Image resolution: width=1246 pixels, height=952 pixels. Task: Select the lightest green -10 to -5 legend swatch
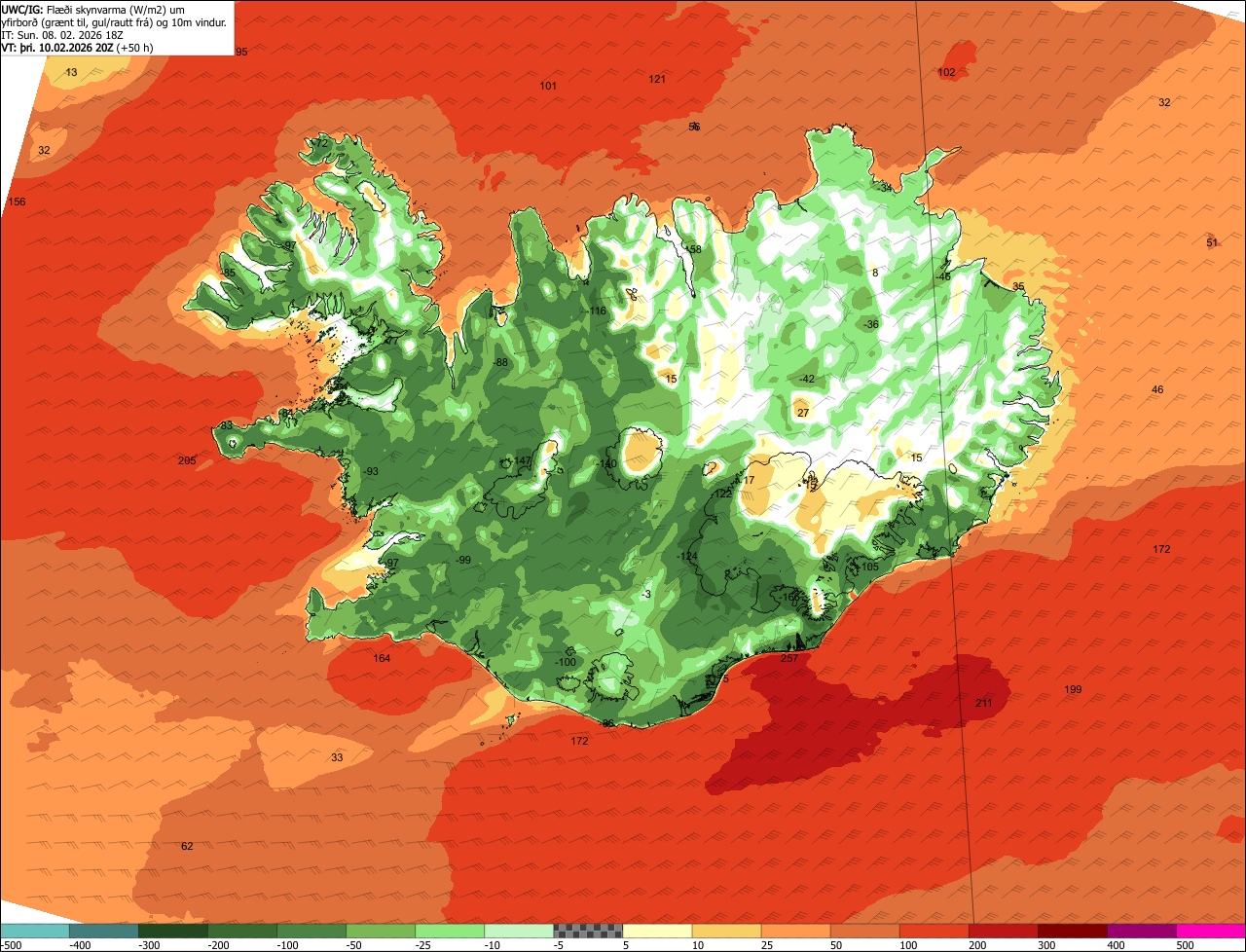pos(519,931)
